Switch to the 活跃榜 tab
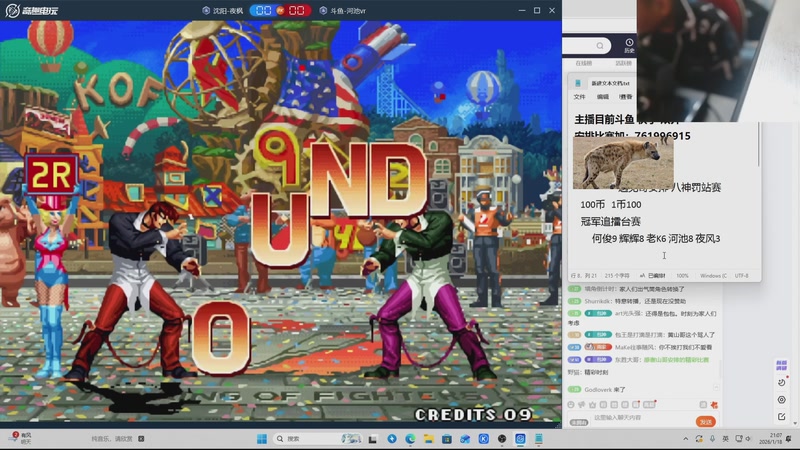 pyautogui.click(x=623, y=63)
